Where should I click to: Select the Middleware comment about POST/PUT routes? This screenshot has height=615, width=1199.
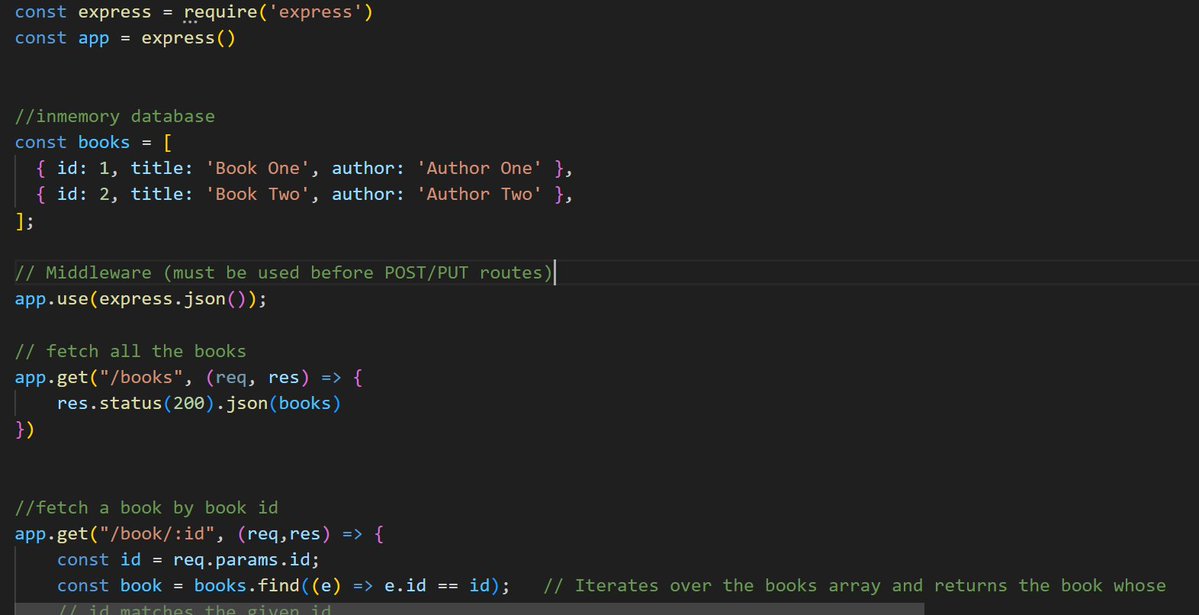[x=280, y=272]
